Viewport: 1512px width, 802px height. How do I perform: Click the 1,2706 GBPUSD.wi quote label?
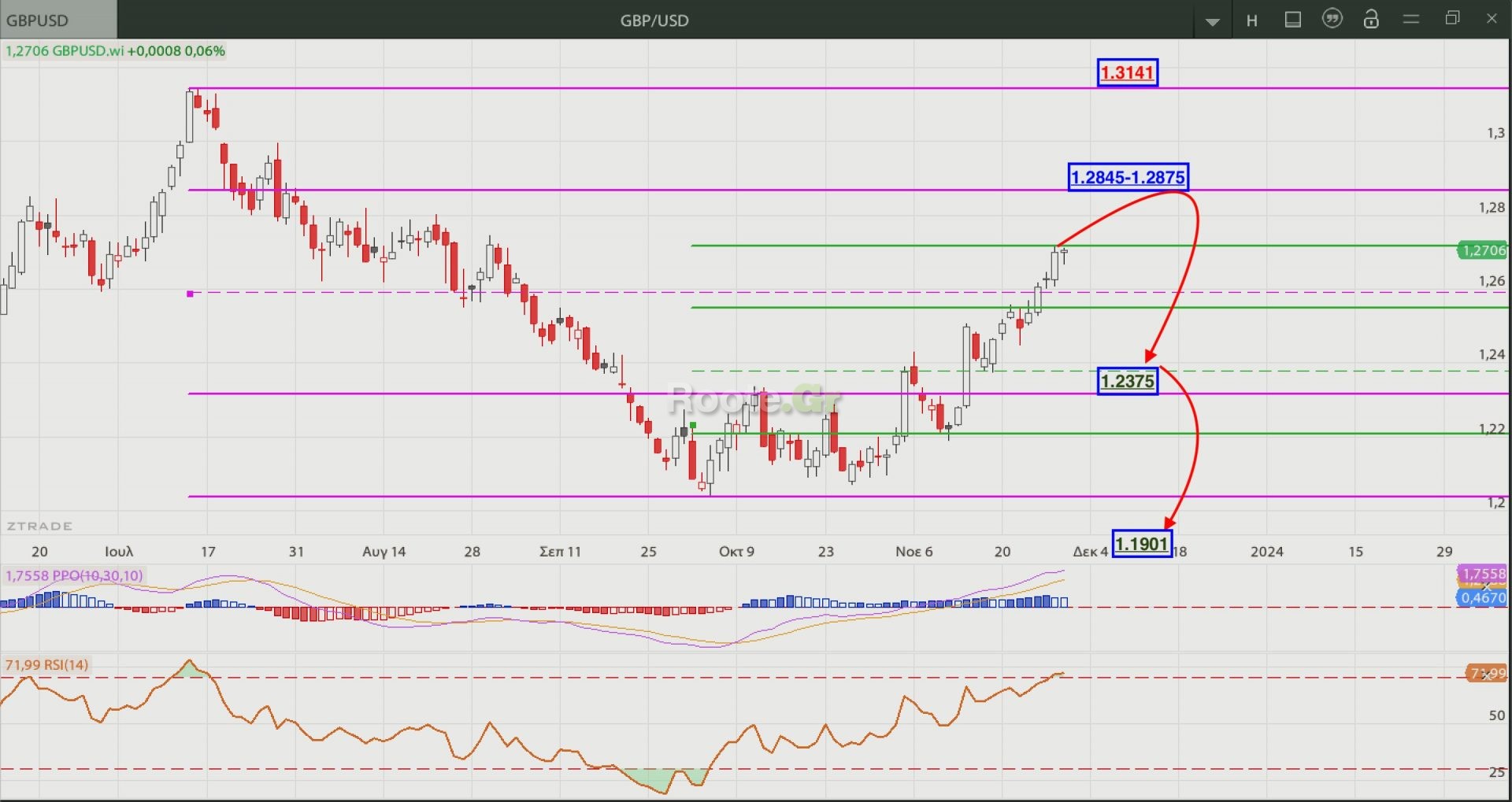point(115,51)
